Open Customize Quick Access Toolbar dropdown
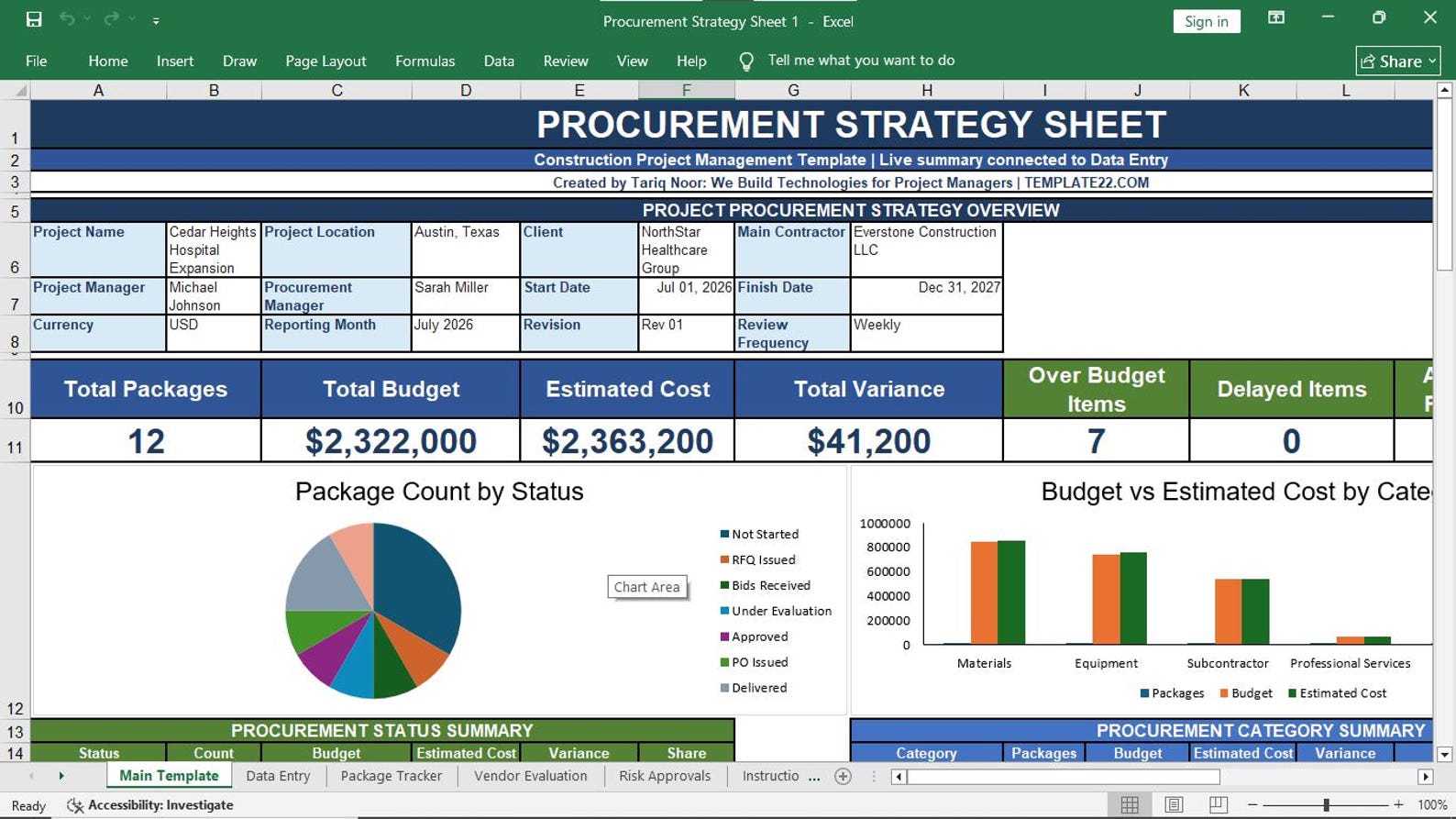The image size is (1456, 819). point(156,20)
